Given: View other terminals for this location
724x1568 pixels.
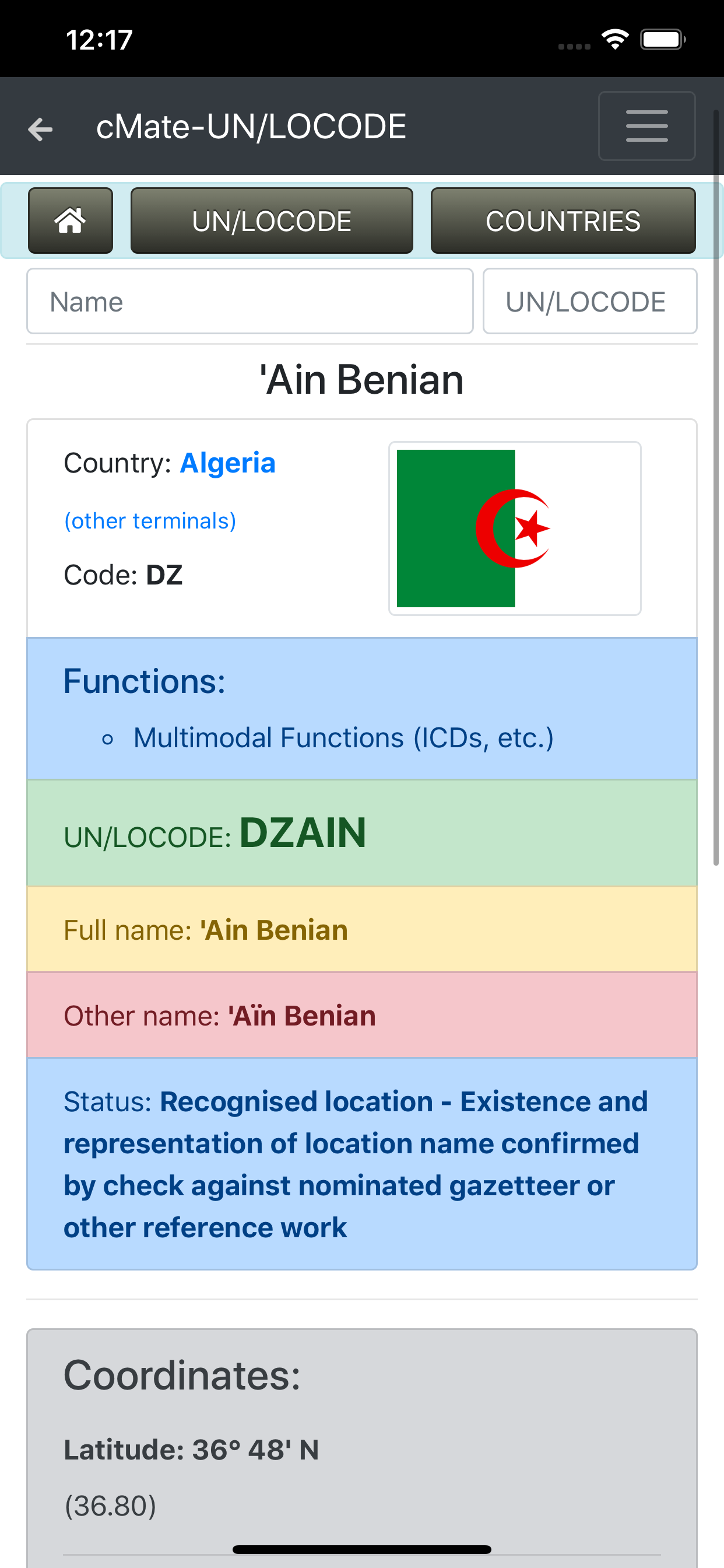Looking at the screenshot, I should click(x=150, y=520).
